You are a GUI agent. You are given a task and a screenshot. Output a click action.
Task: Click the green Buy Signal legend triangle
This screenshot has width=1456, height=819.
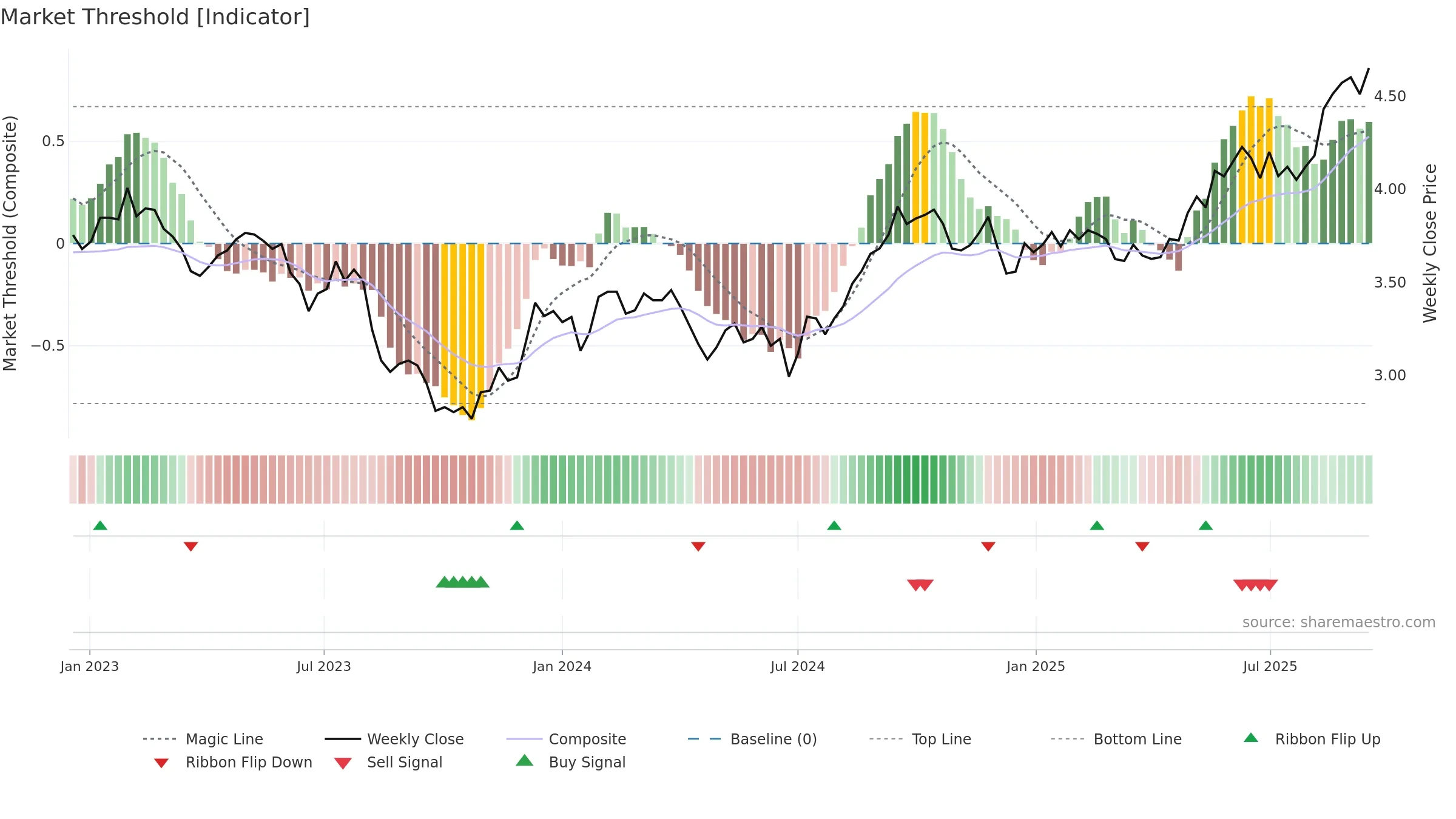coord(525,760)
